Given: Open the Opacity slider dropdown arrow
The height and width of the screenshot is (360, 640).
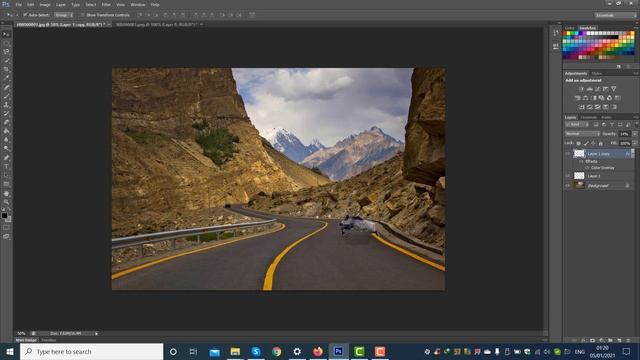Looking at the screenshot, I should point(635,134).
